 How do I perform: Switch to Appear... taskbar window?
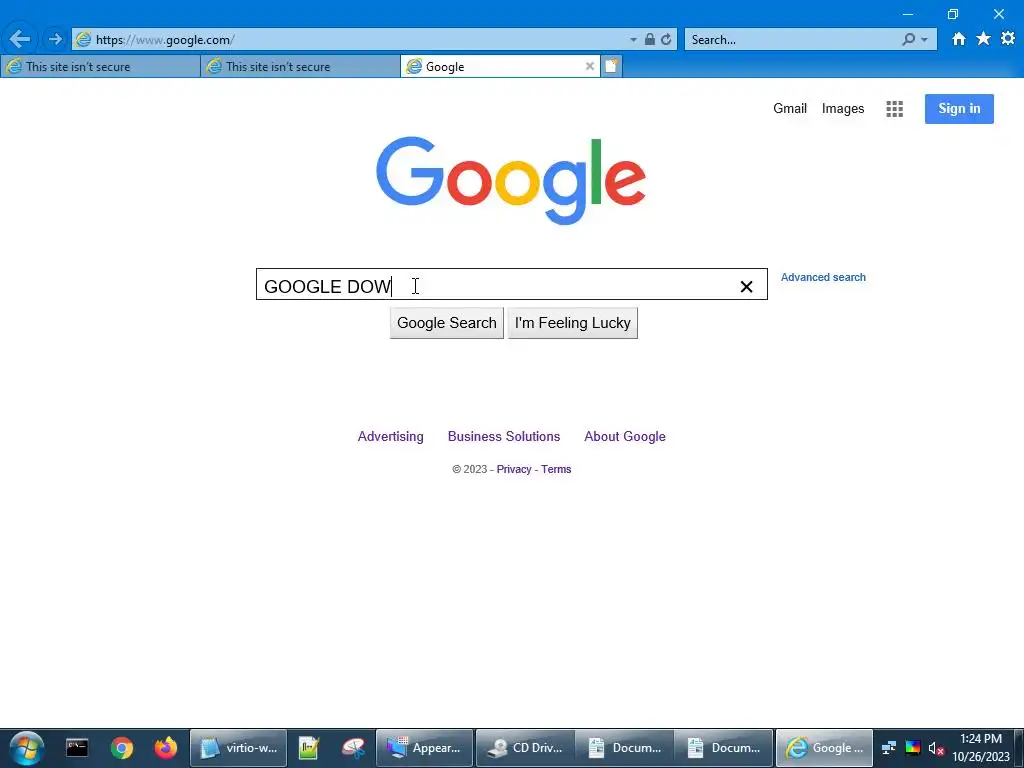424,748
